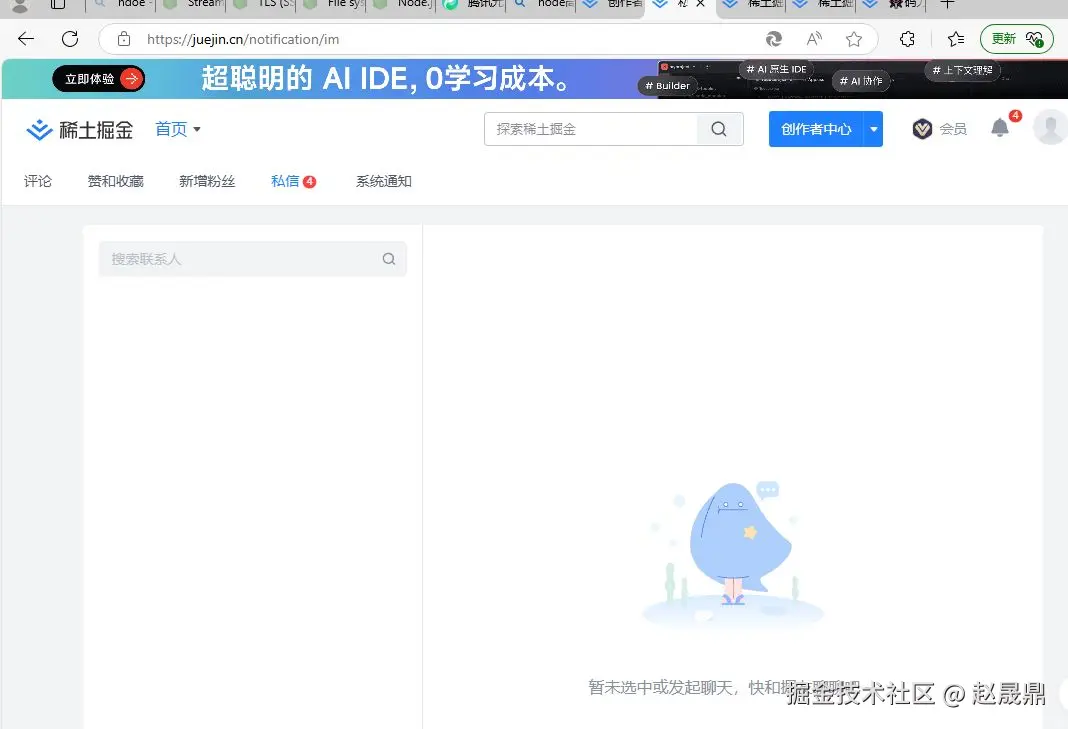Open the profile avatar in the top right

tap(1050, 128)
